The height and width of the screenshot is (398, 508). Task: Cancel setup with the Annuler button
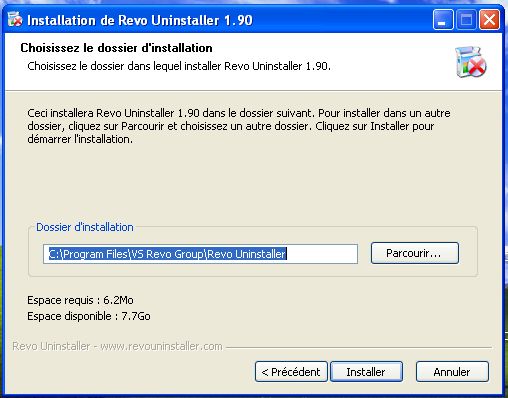452,372
